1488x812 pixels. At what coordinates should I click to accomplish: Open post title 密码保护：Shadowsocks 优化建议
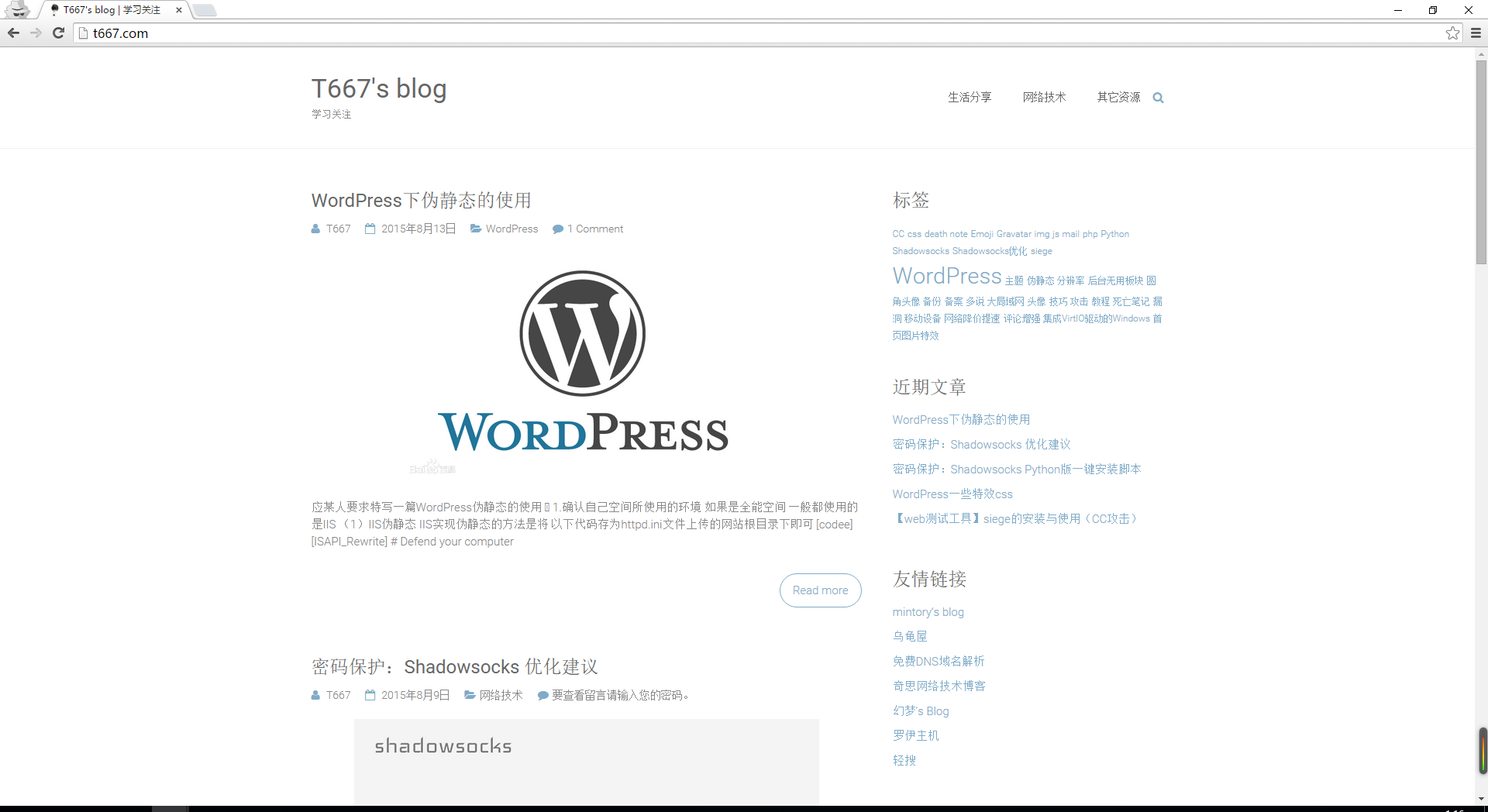click(x=455, y=667)
